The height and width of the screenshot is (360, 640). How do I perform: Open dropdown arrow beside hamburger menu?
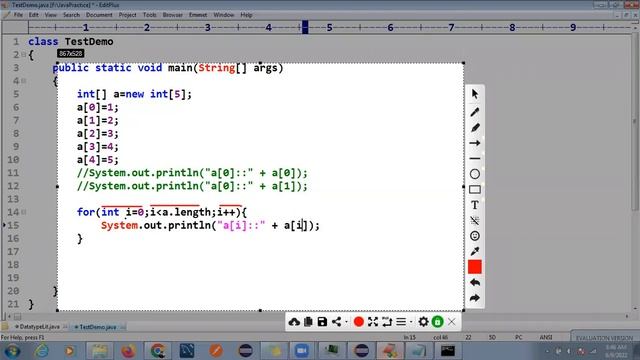point(411,322)
